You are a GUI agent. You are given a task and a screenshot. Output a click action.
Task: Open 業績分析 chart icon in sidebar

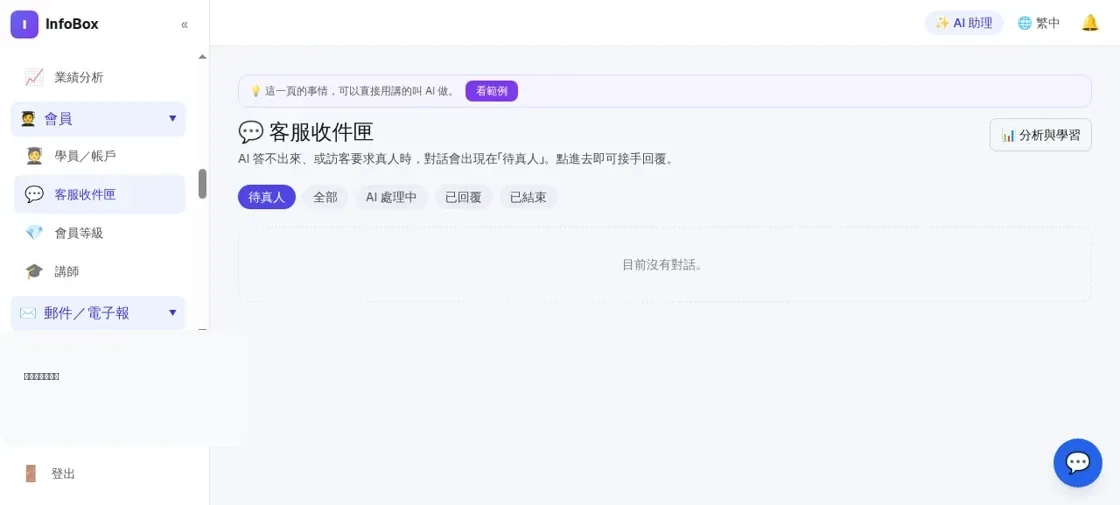click(34, 77)
